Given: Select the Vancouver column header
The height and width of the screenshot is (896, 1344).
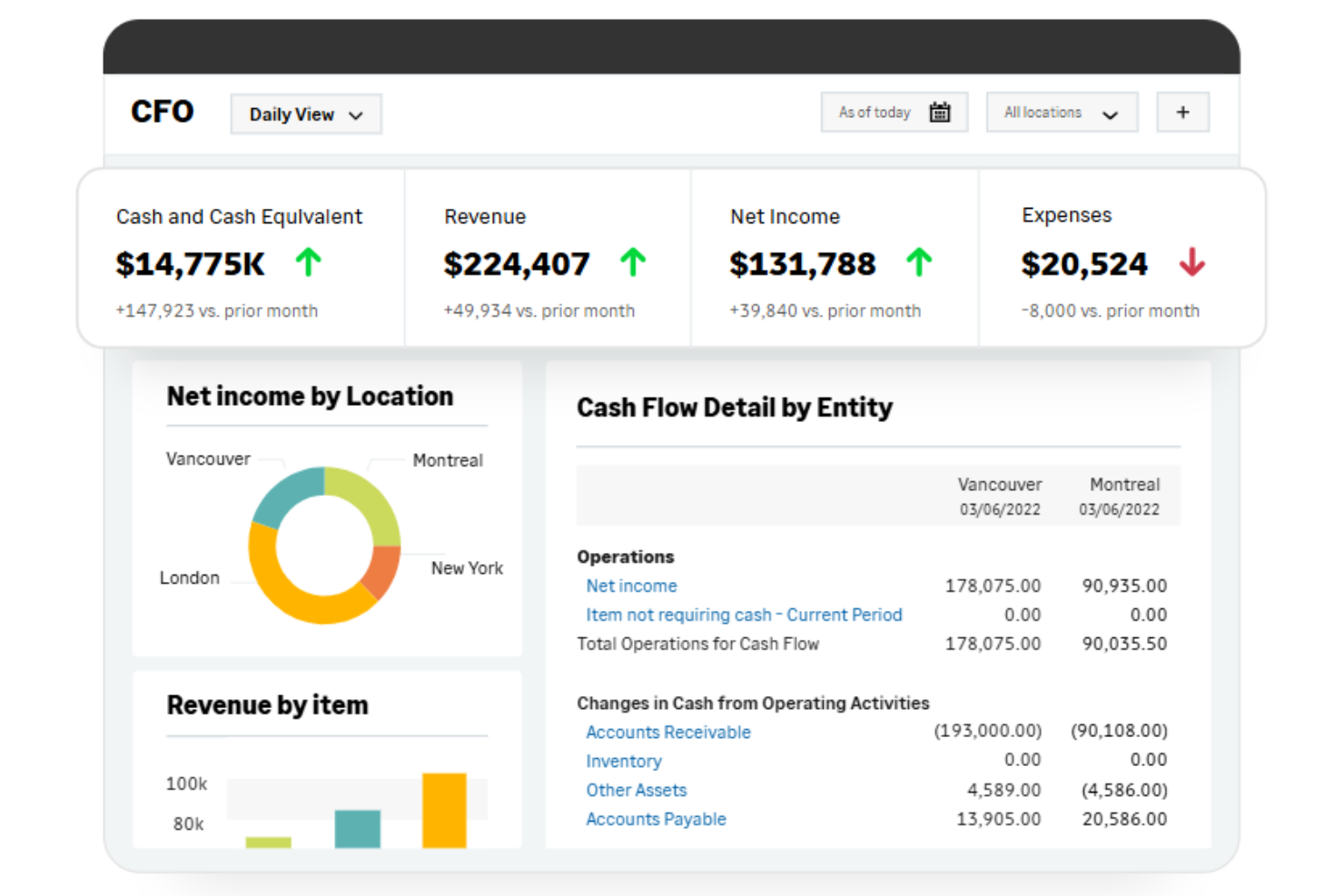Looking at the screenshot, I should pyautogui.click(x=1000, y=484).
